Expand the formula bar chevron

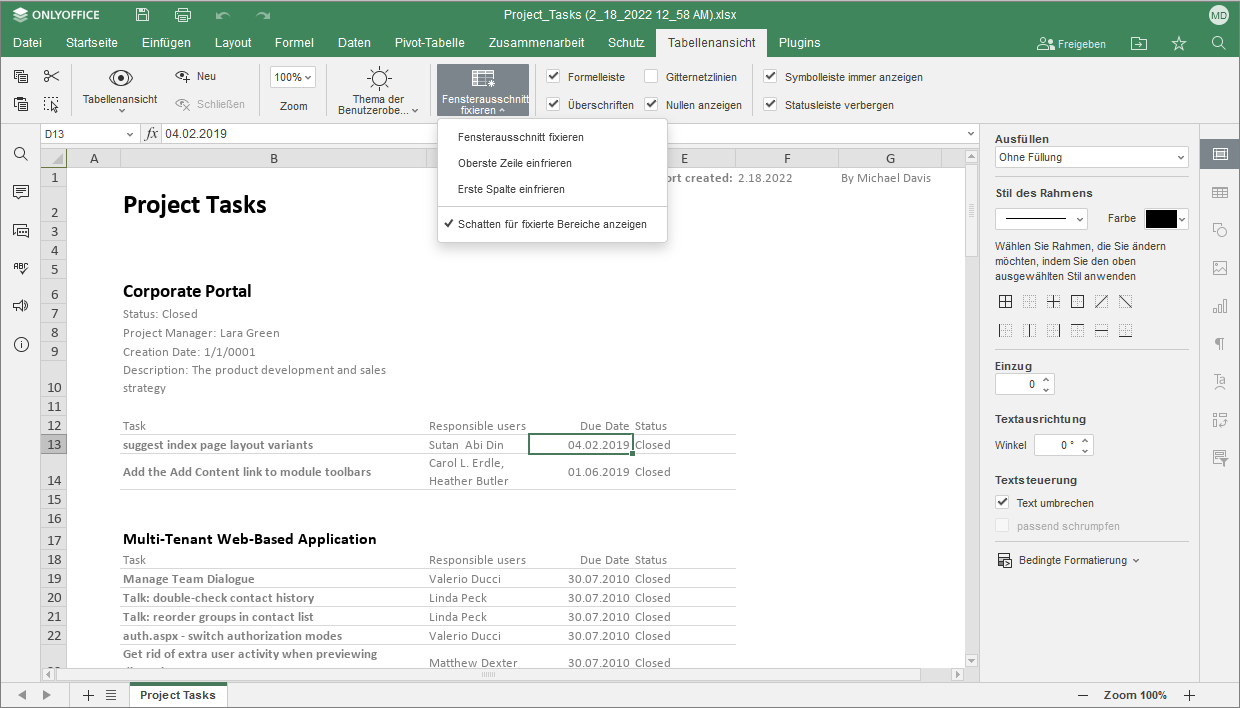tap(971, 133)
